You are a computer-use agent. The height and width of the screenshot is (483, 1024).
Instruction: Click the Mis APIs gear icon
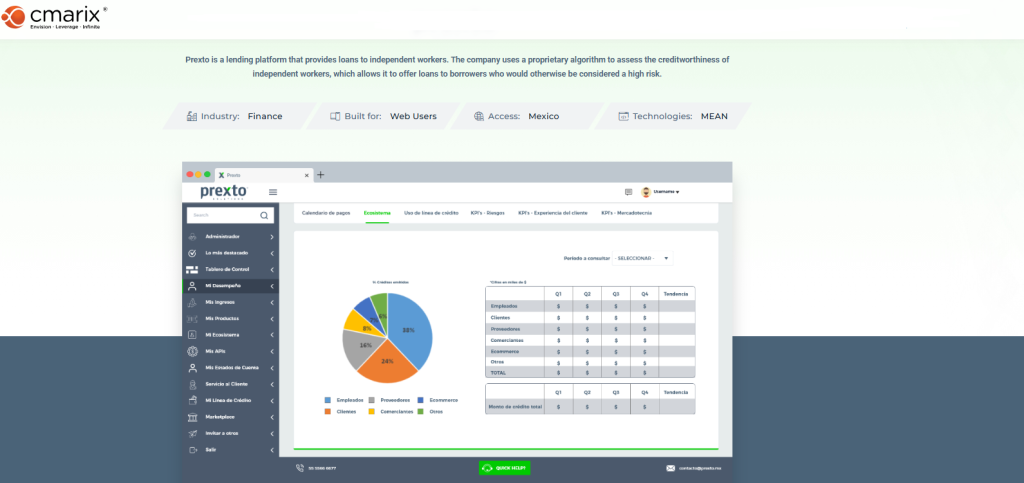click(192, 351)
